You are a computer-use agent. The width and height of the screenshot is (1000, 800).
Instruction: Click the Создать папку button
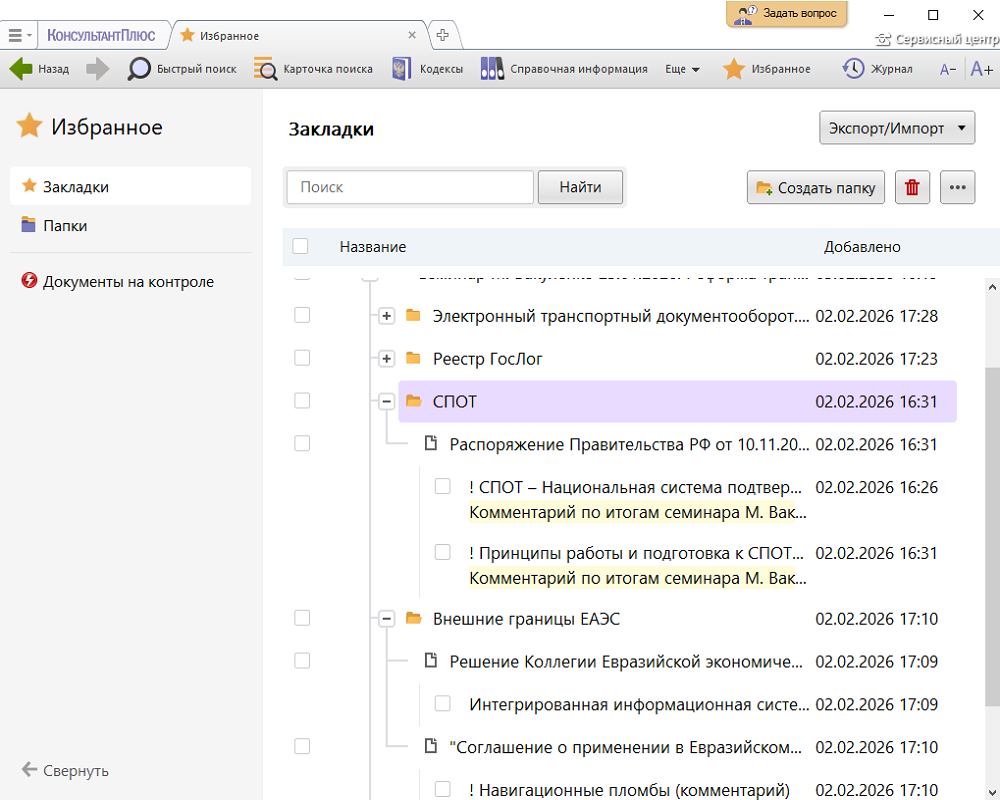(x=816, y=187)
